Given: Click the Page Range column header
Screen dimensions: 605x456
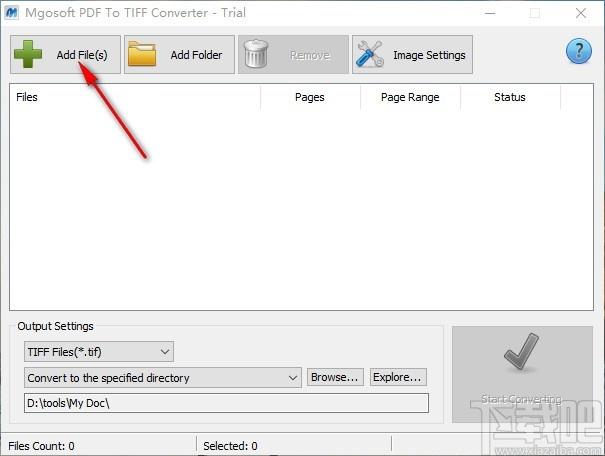Looking at the screenshot, I should click(x=410, y=97).
